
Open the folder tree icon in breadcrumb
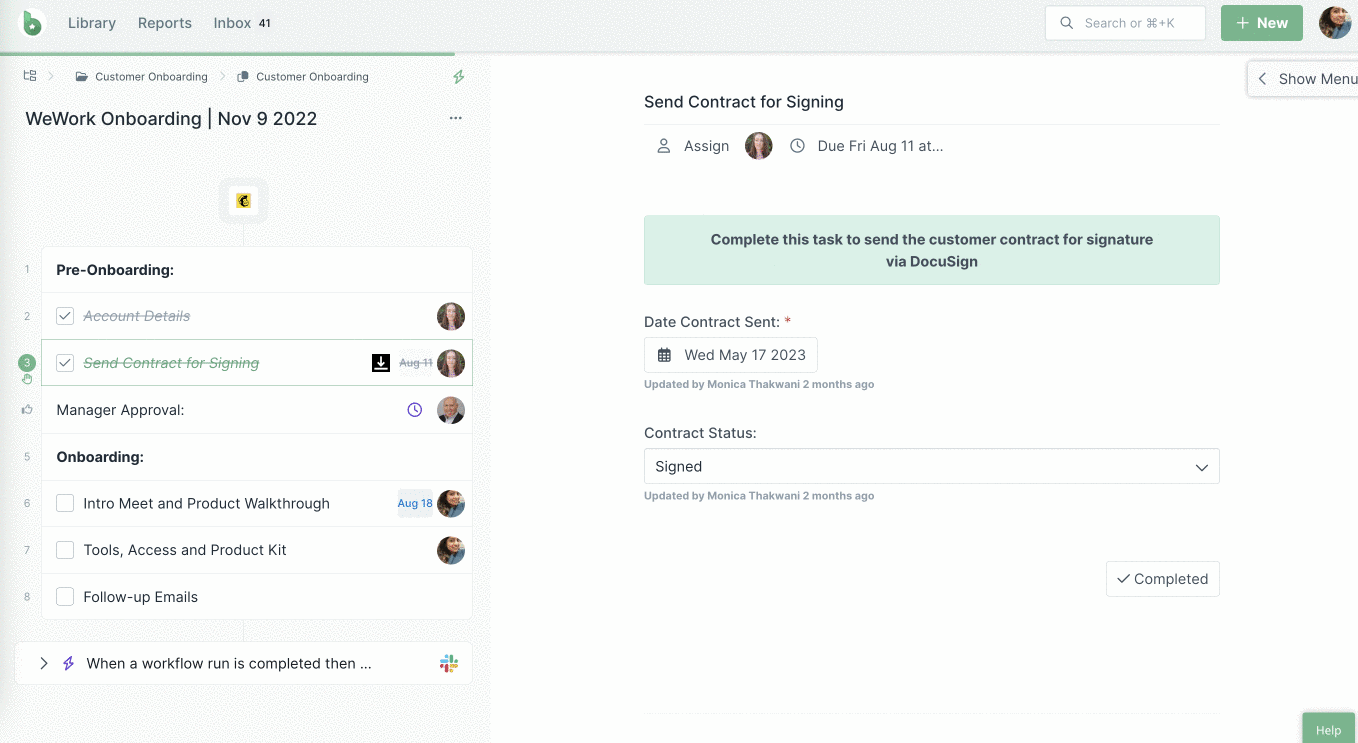tap(30, 76)
